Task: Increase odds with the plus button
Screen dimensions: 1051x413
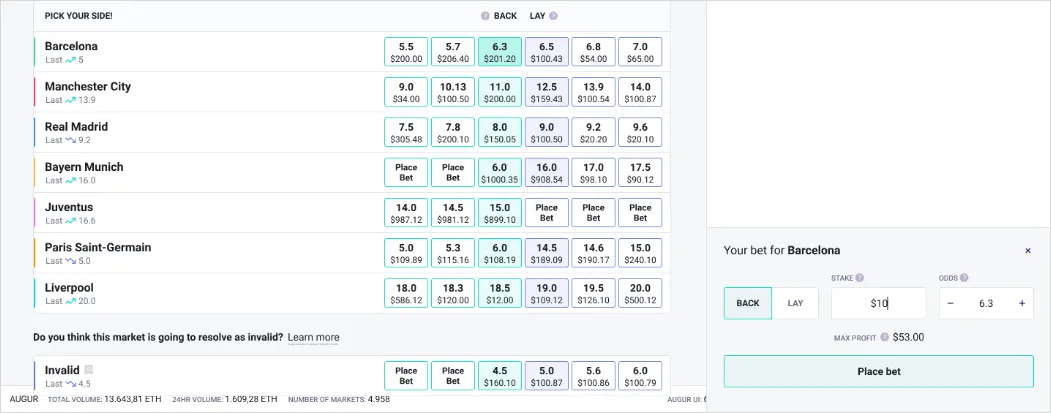Action: 1022,303
